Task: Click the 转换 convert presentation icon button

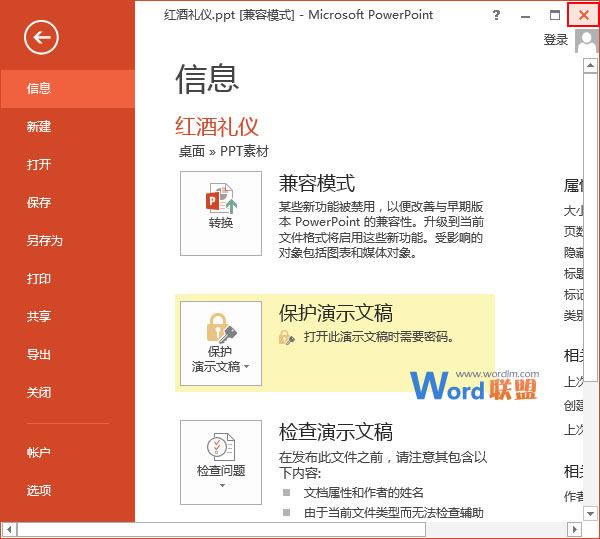Action: pyautogui.click(x=221, y=213)
